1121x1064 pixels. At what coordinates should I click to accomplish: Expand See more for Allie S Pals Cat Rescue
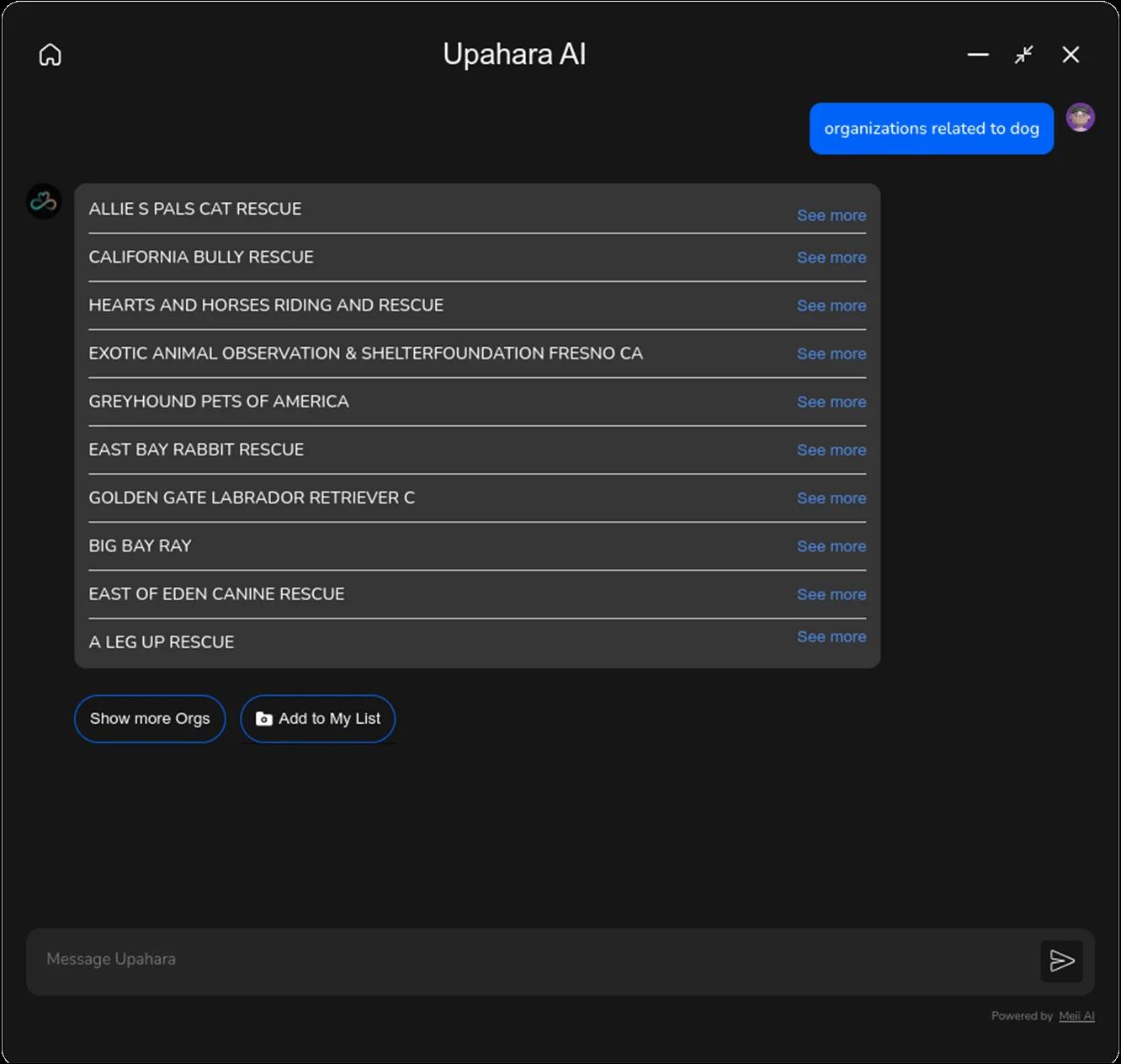point(831,215)
